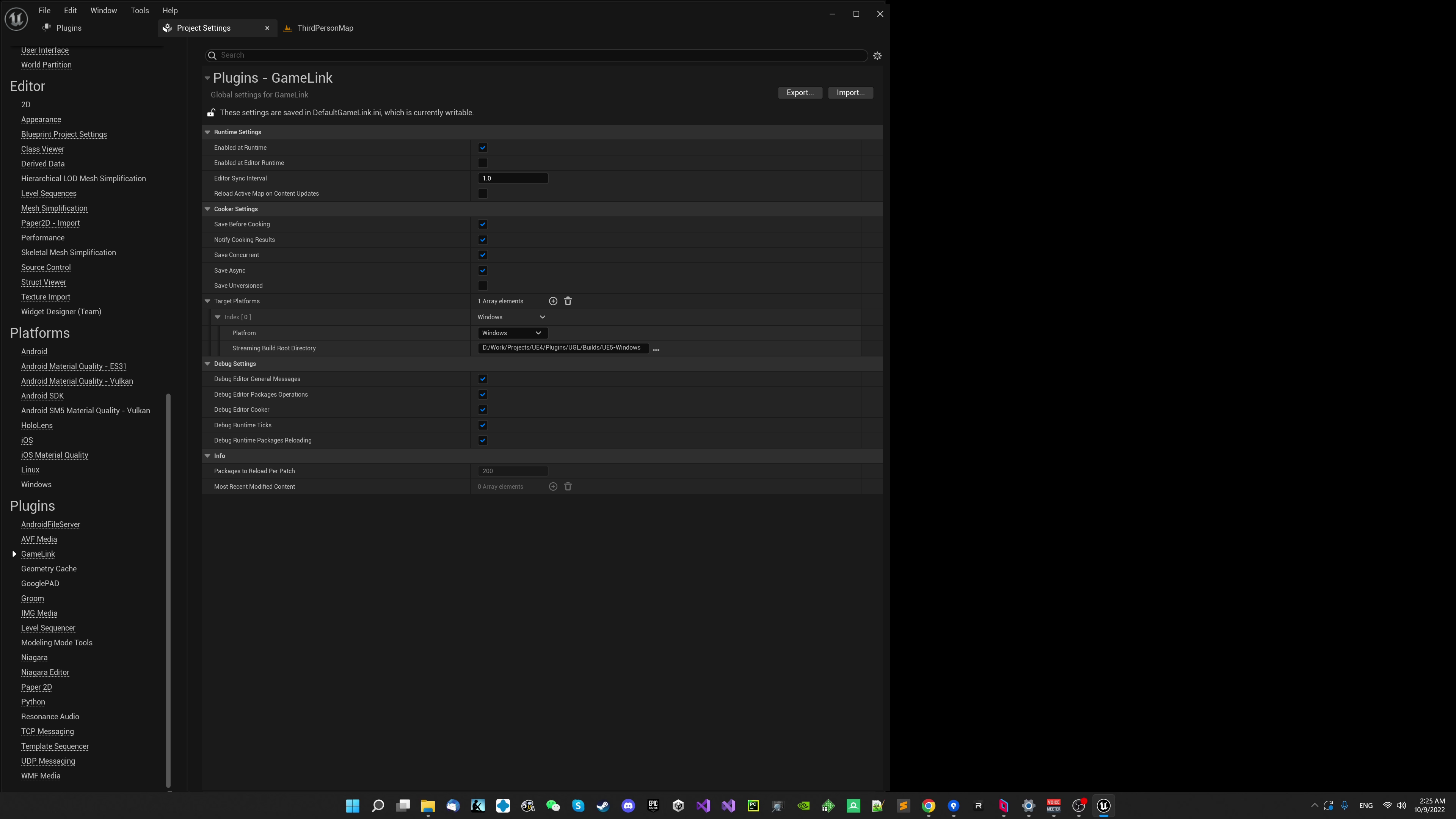
Task: Remove all Target Platforms array elements
Action: (568, 301)
